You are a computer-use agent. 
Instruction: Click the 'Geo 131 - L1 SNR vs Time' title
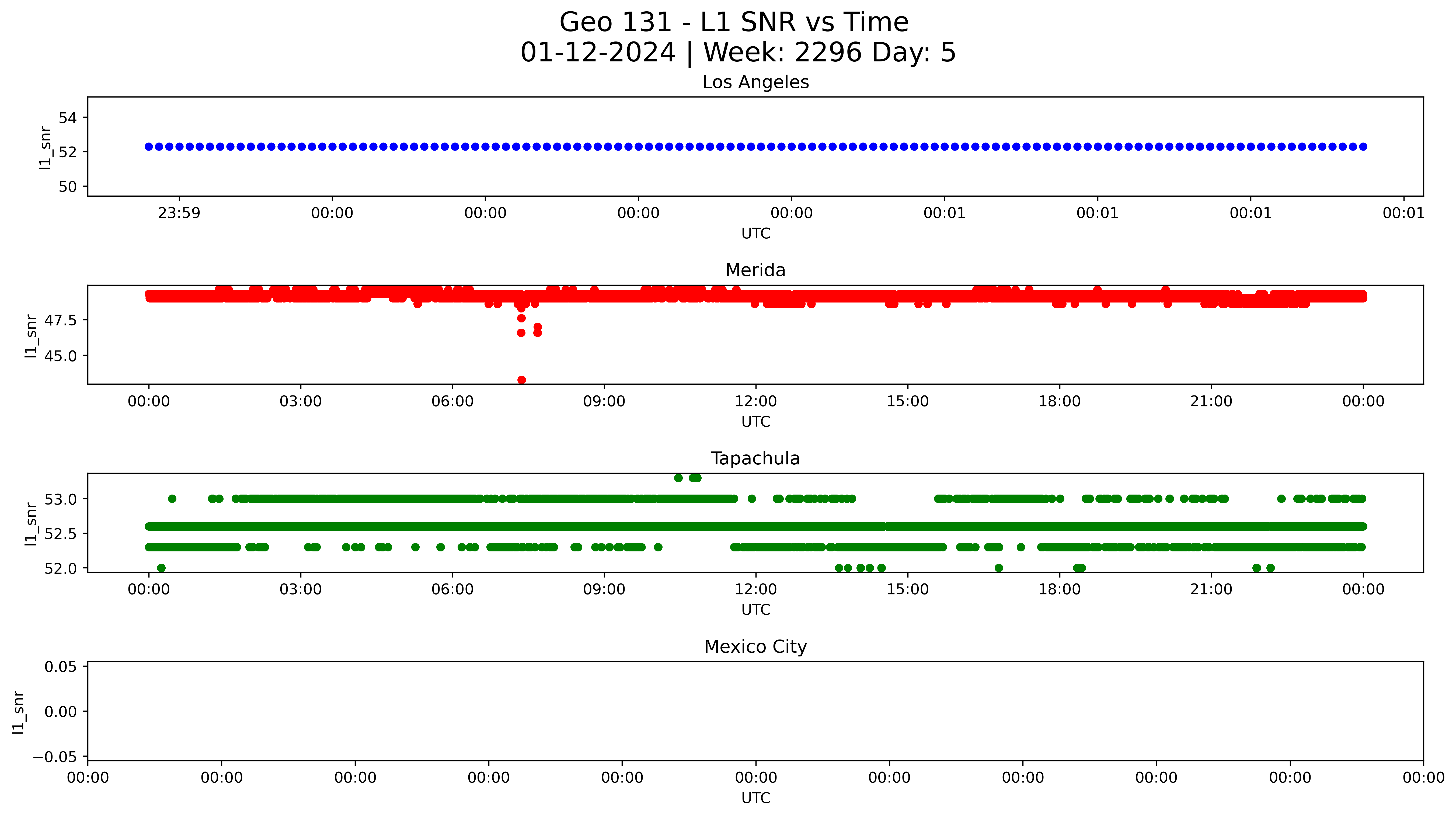tap(734, 23)
